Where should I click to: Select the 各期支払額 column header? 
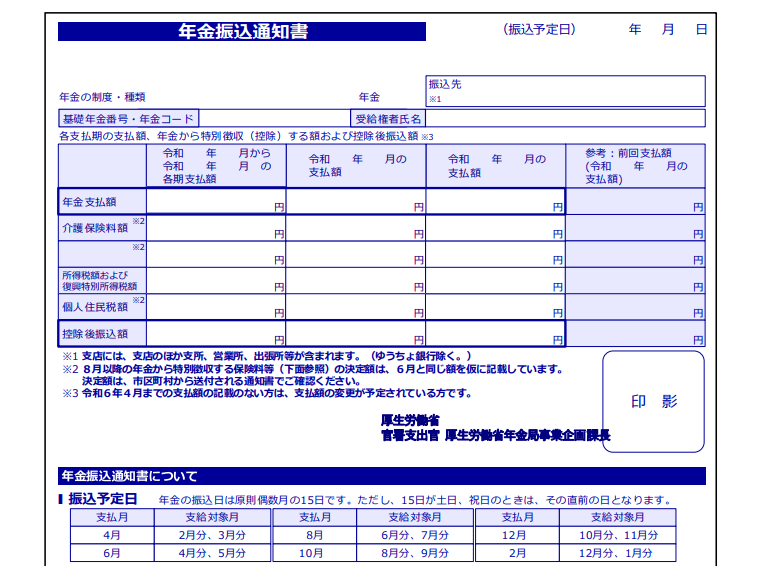[x=216, y=166]
